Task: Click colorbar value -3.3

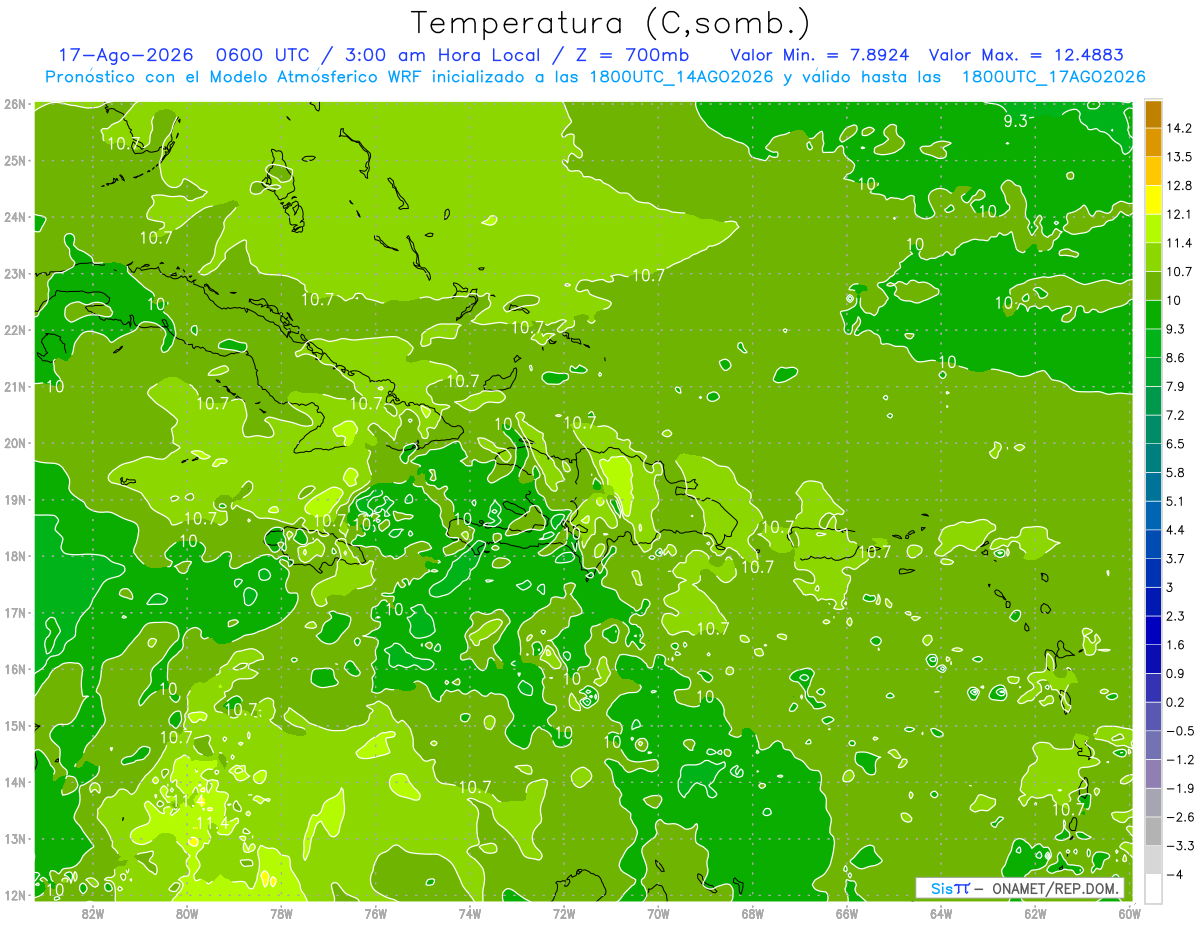Action: tap(1180, 846)
